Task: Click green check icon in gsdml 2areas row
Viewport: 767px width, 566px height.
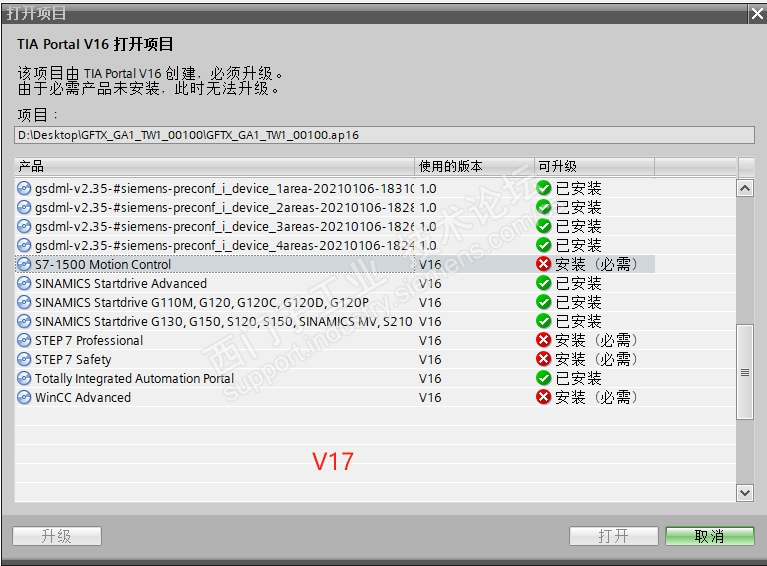Action: pyautogui.click(x=543, y=207)
